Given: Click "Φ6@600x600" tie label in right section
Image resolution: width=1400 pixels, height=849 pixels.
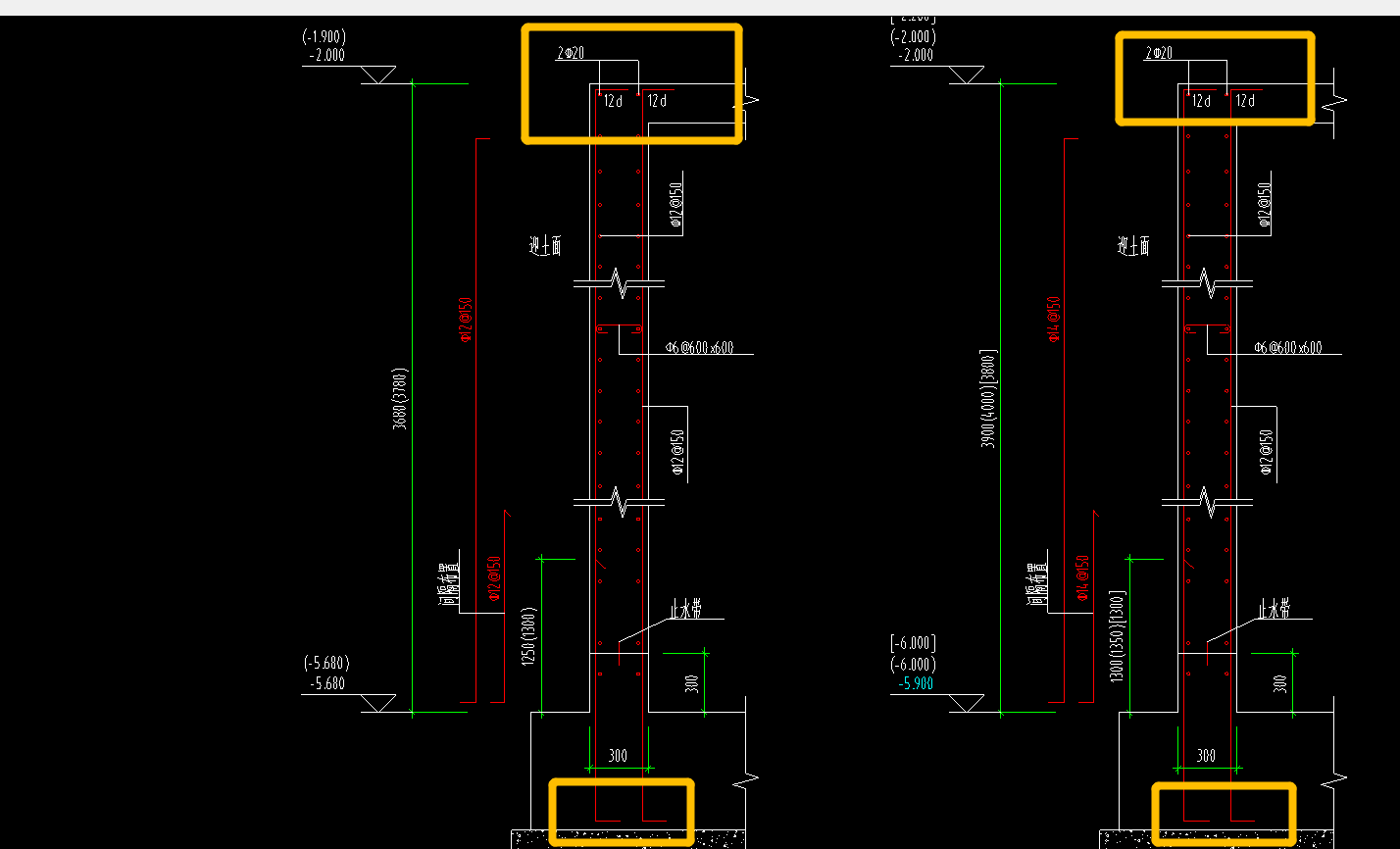Looking at the screenshot, I should click(1288, 347).
